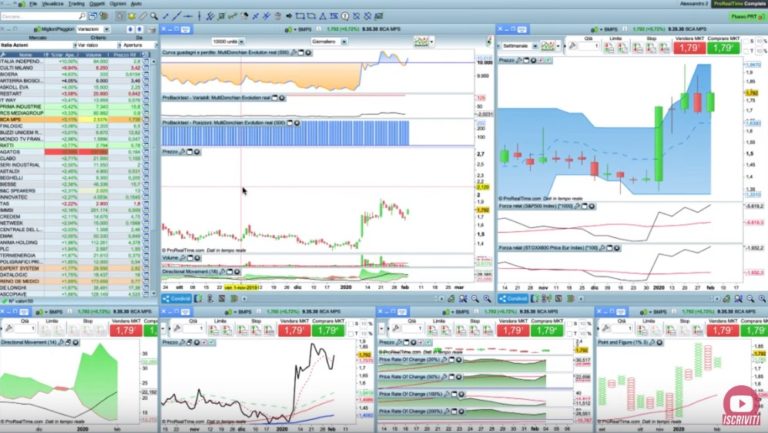This screenshot has width=768, height=433.
Task: Select the rectangle drawing tool
Action: [300, 16]
